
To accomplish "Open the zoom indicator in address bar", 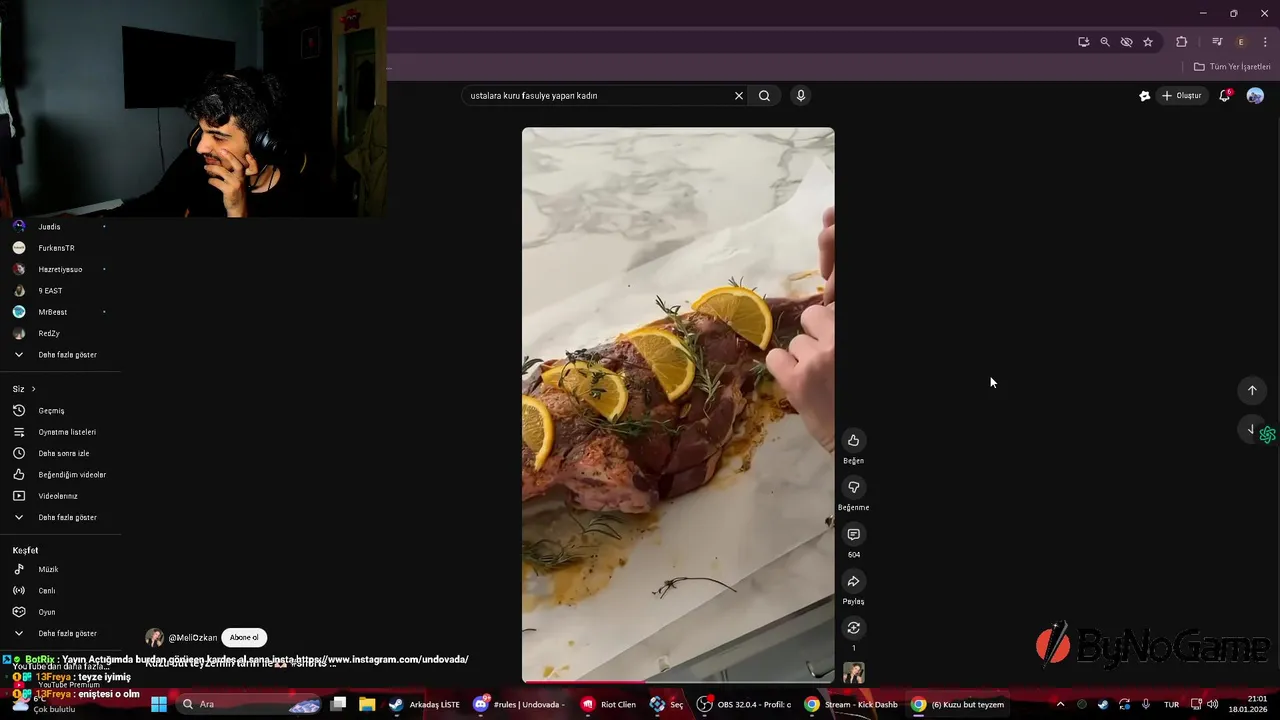I will tap(1105, 42).
